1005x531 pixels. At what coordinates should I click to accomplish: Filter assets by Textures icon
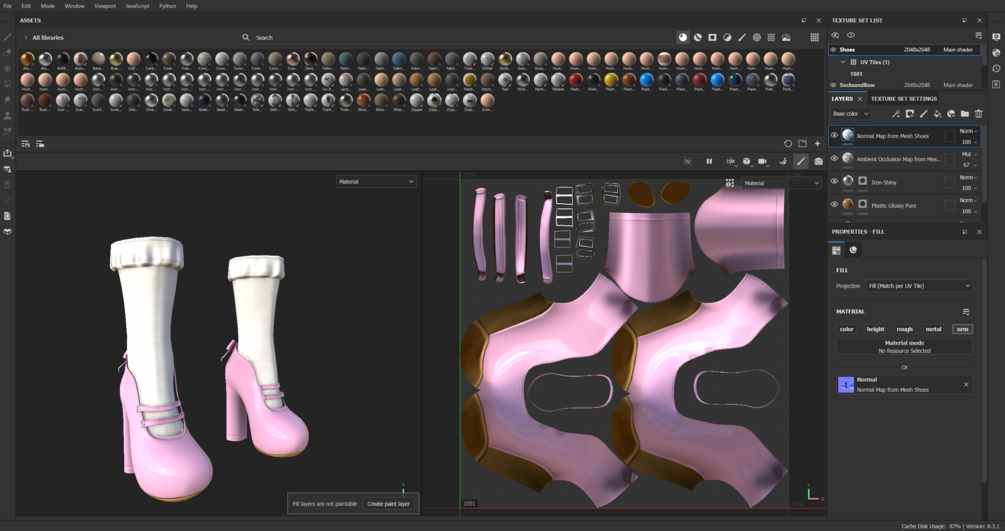tap(771, 37)
